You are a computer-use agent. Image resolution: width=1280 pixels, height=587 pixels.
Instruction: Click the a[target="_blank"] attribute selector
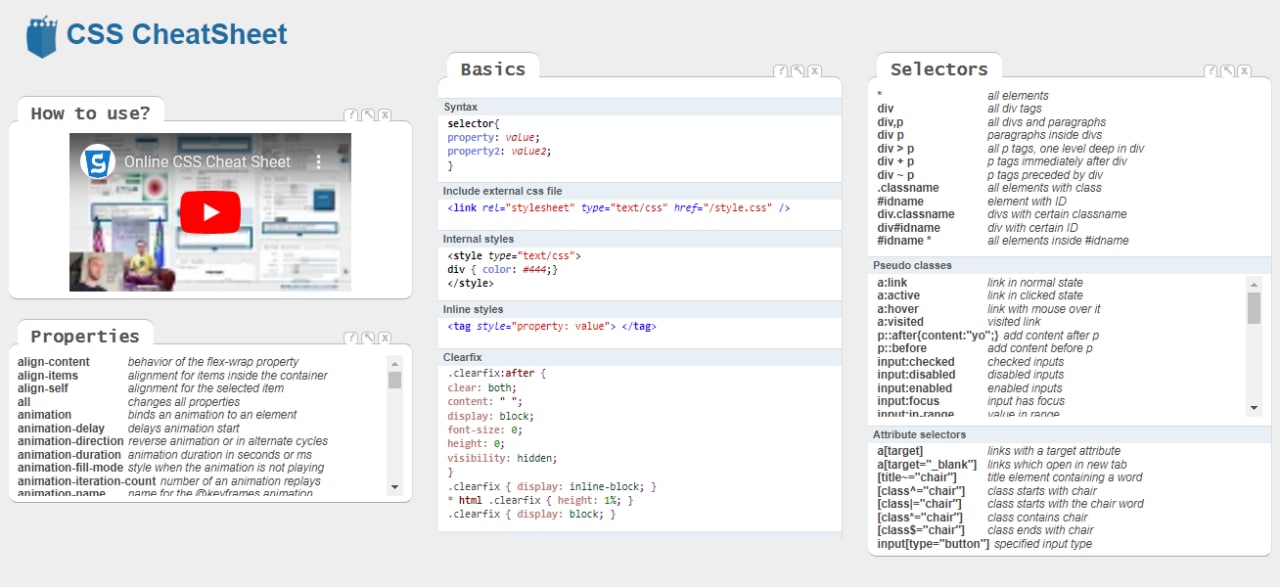pos(925,465)
